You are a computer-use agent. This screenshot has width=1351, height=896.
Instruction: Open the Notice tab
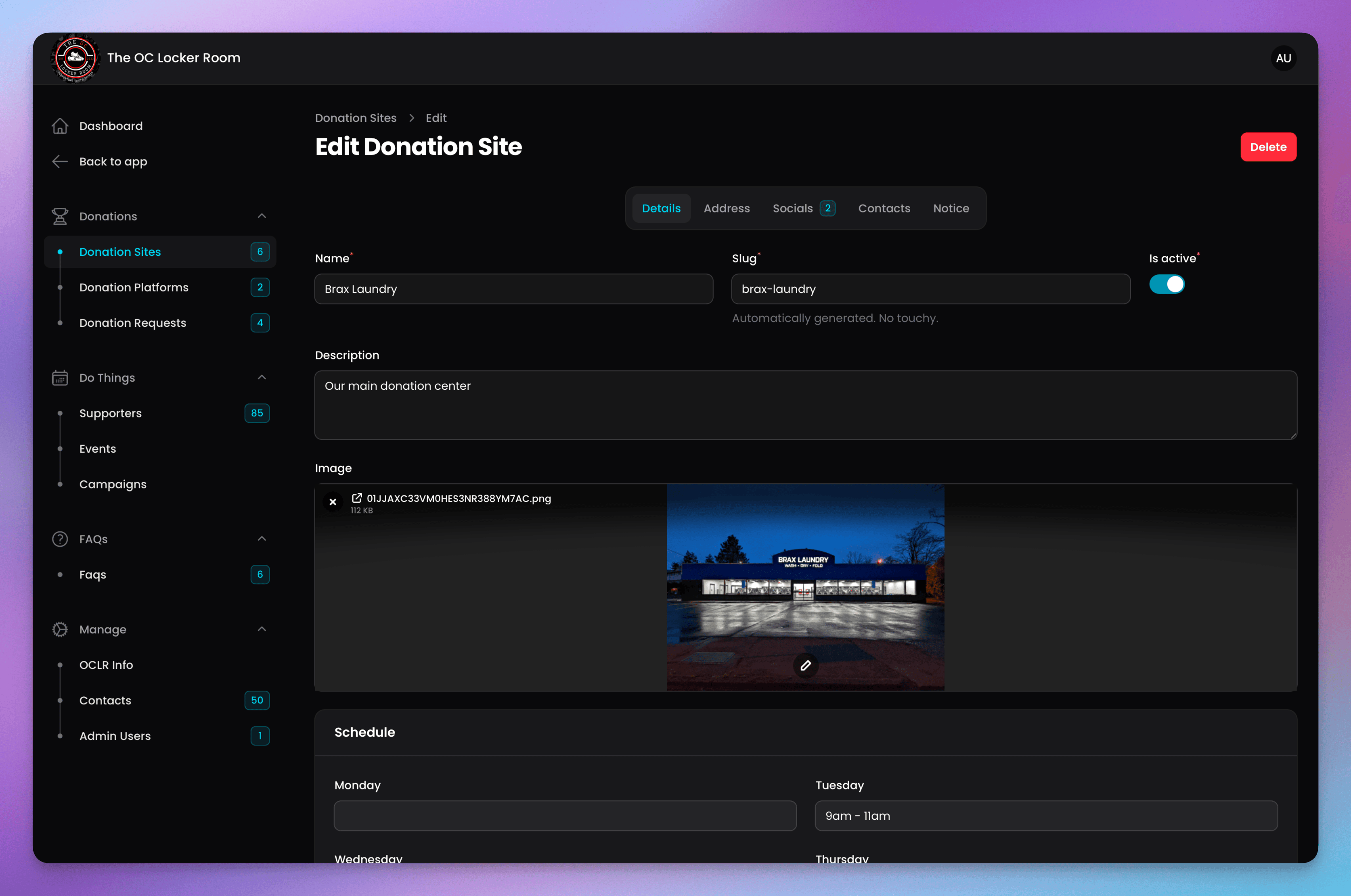click(x=951, y=208)
